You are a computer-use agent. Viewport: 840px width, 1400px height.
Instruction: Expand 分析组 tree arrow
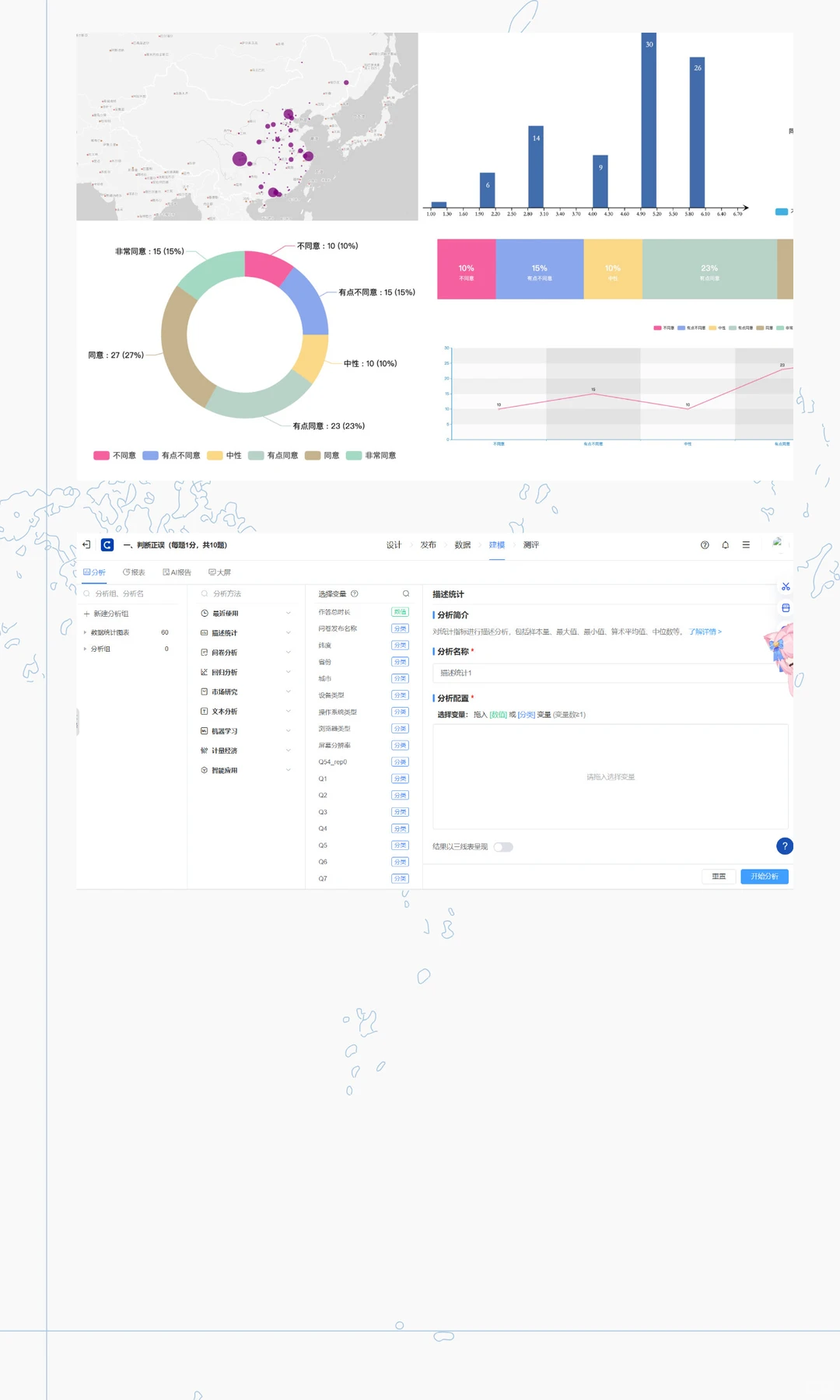pyautogui.click(x=85, y=649)
